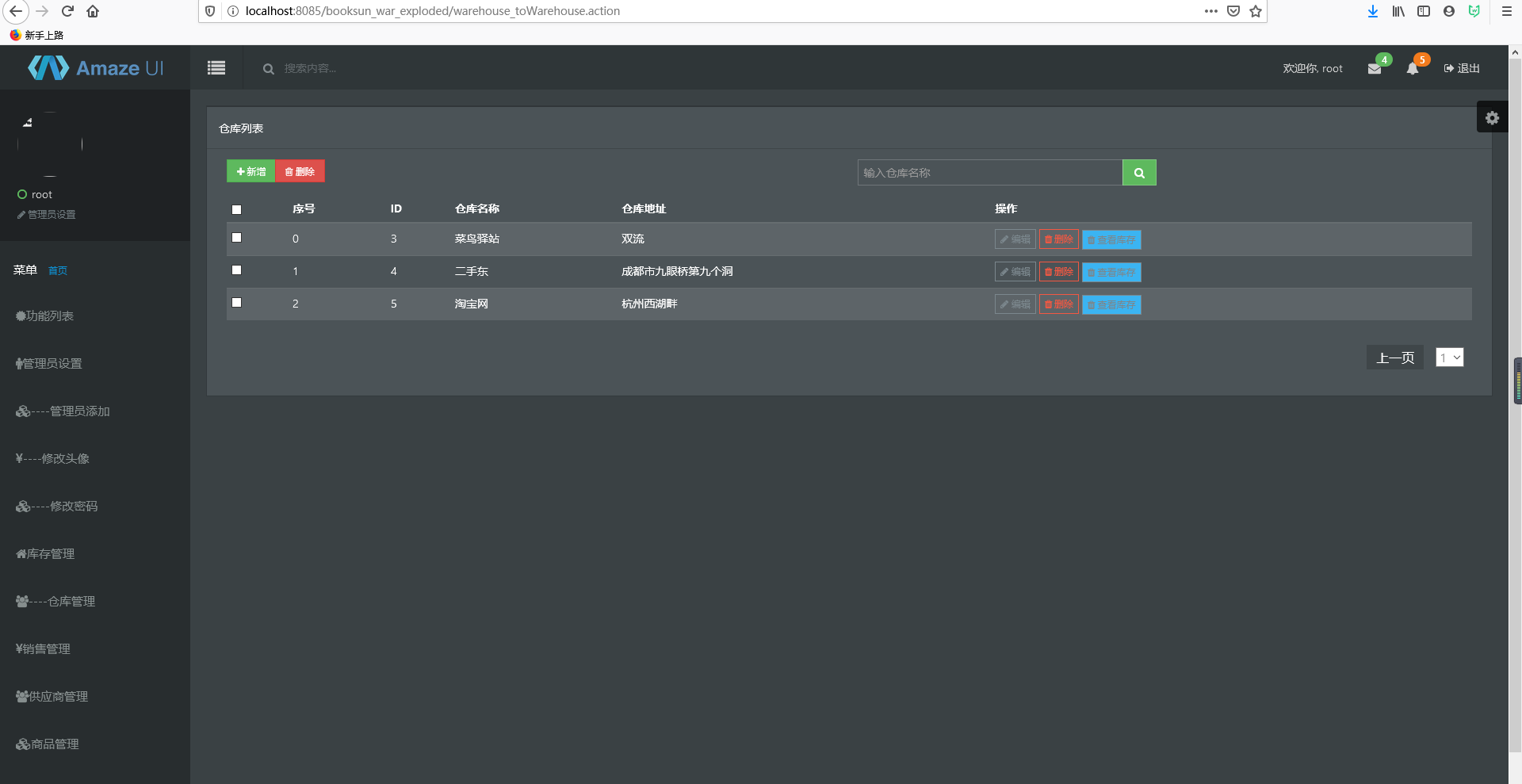Open 功能列表 in the sidebar menu
This screenshot has height=784, width=1522.
point(44,316)
